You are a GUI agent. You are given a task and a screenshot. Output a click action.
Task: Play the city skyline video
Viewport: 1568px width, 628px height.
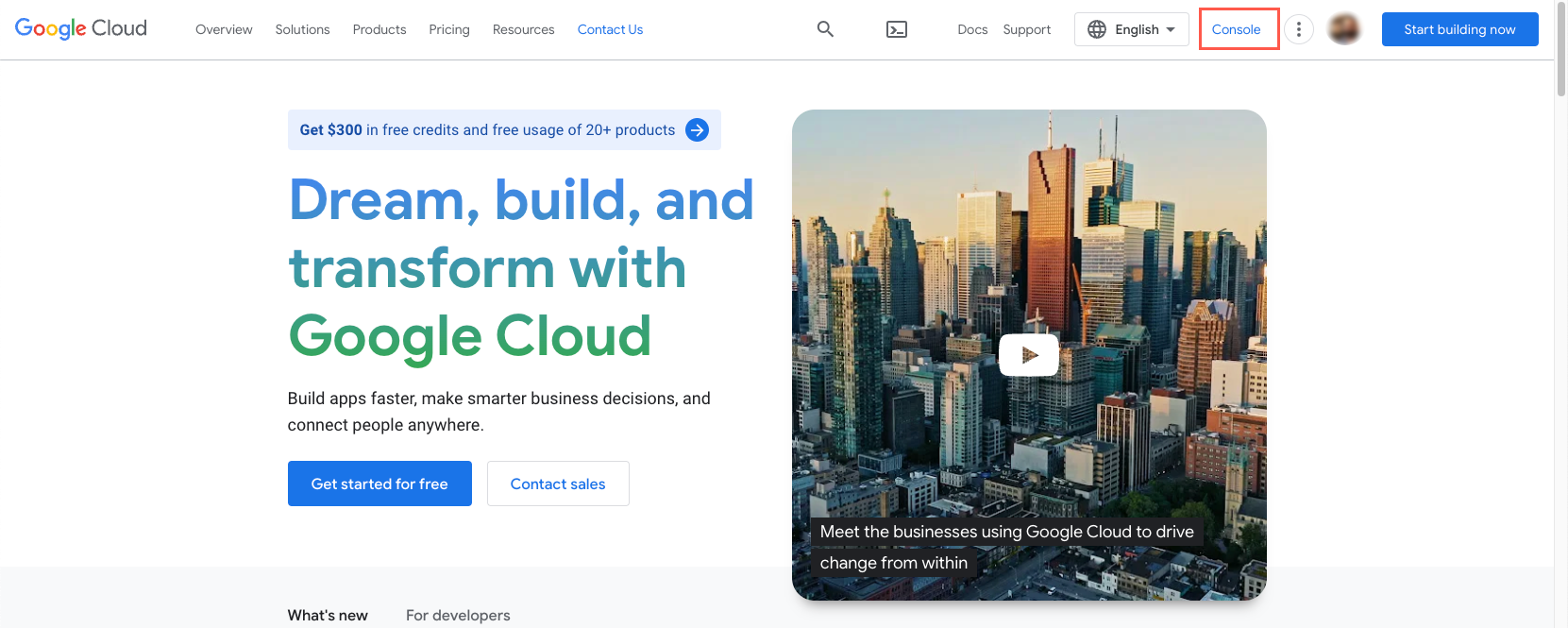(1028, 355)
